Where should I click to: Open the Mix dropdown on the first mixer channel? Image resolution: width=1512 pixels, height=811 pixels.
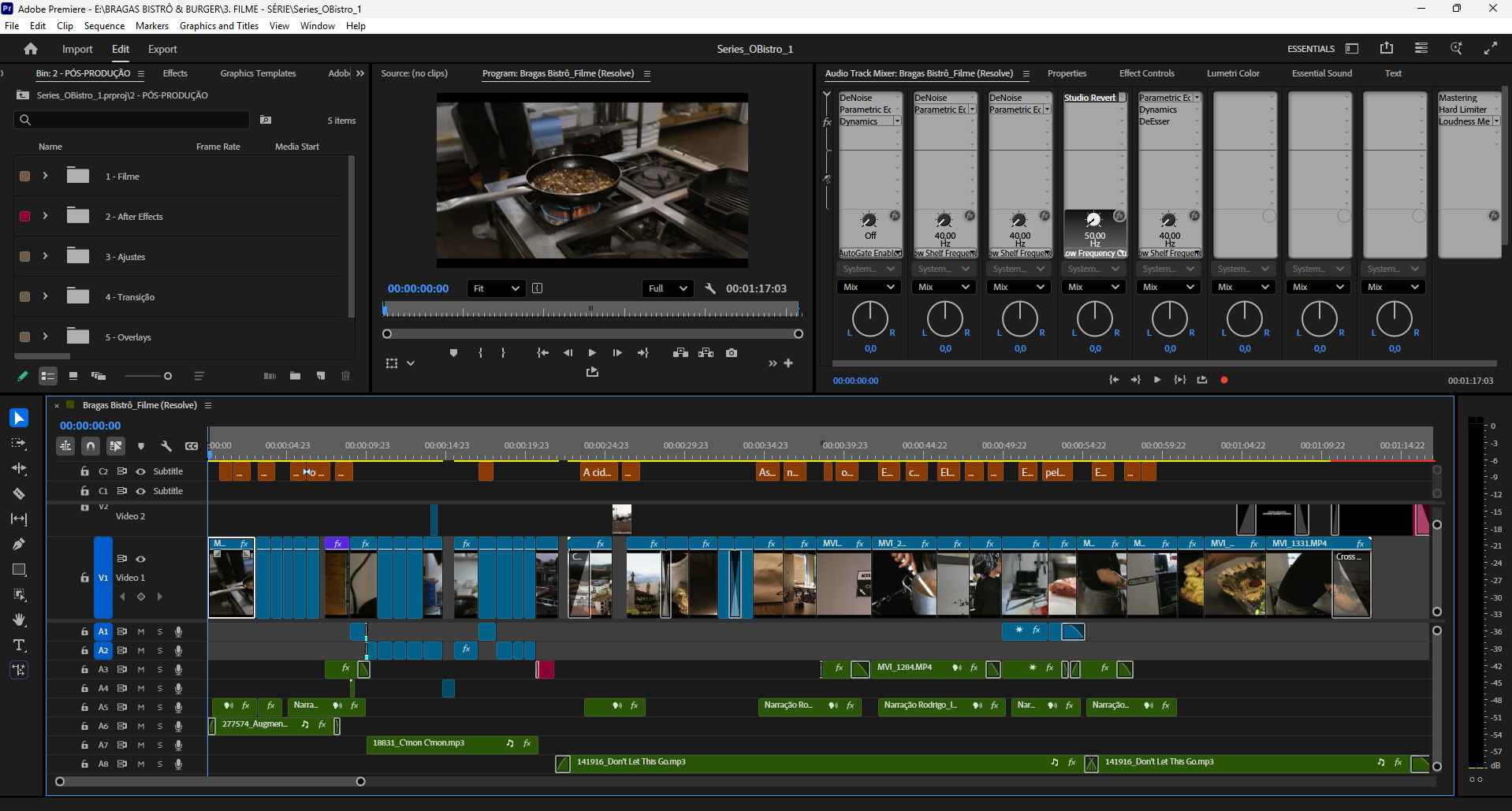(x=868, y=286)
